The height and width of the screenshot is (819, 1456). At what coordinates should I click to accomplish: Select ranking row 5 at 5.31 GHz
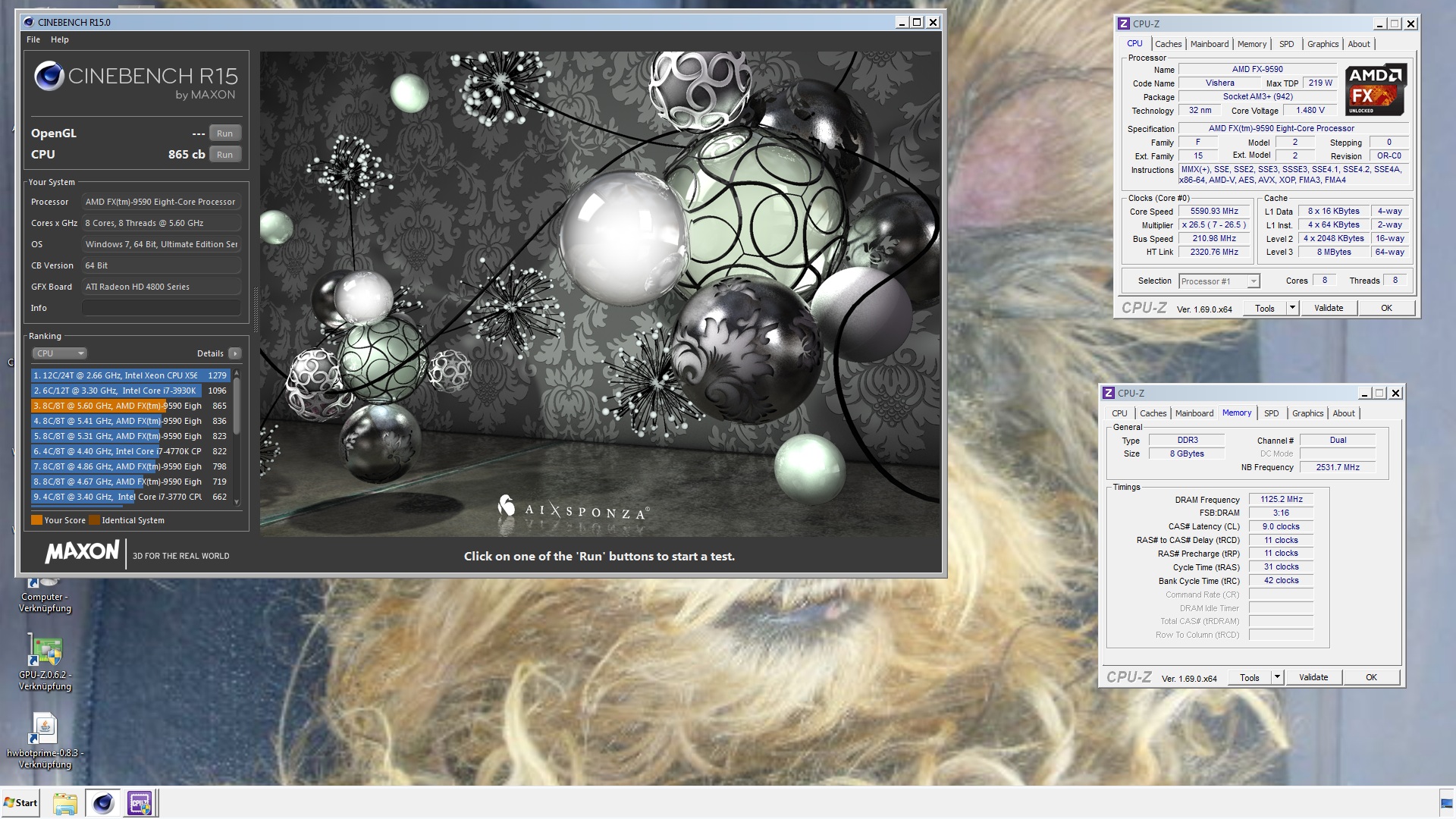130,436
